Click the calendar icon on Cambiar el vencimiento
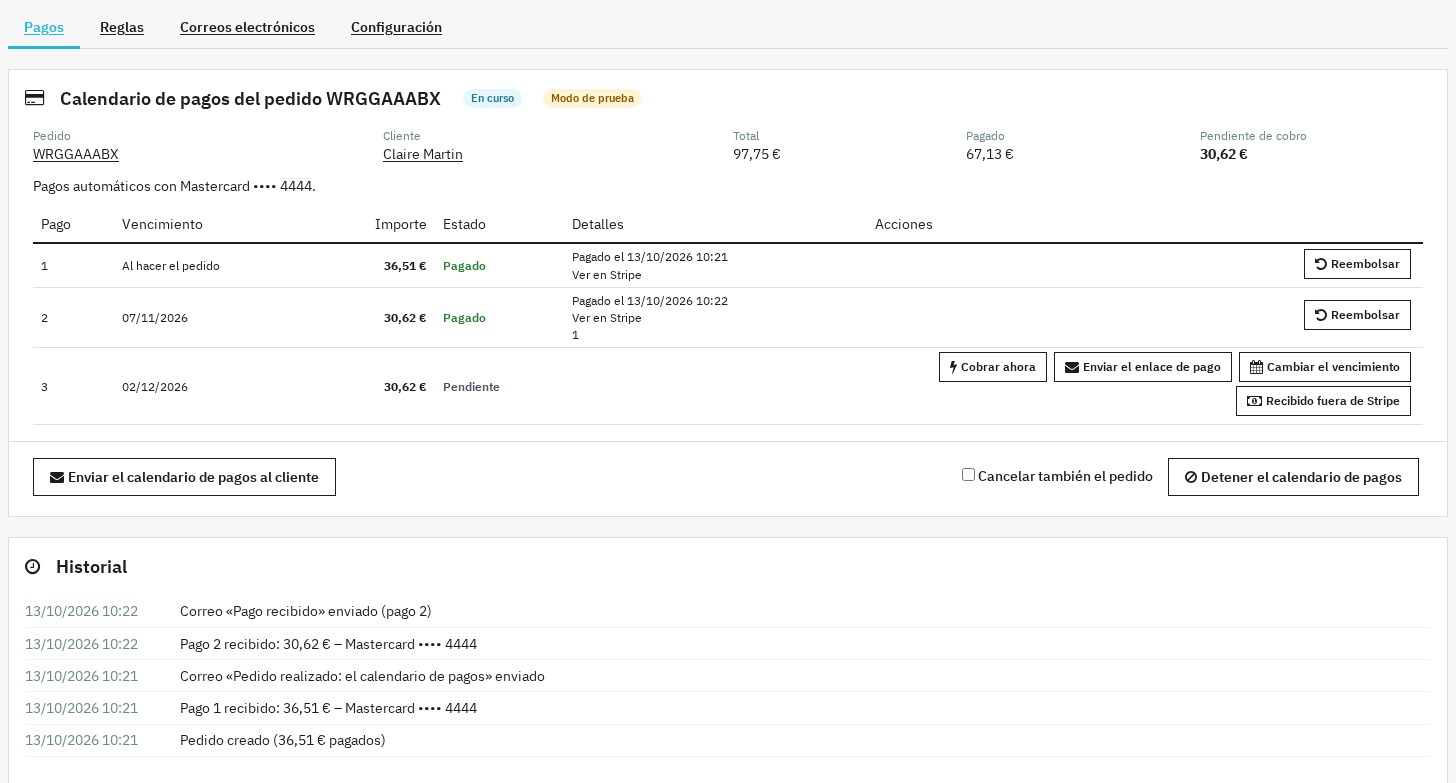 (x=1256, y=367)
